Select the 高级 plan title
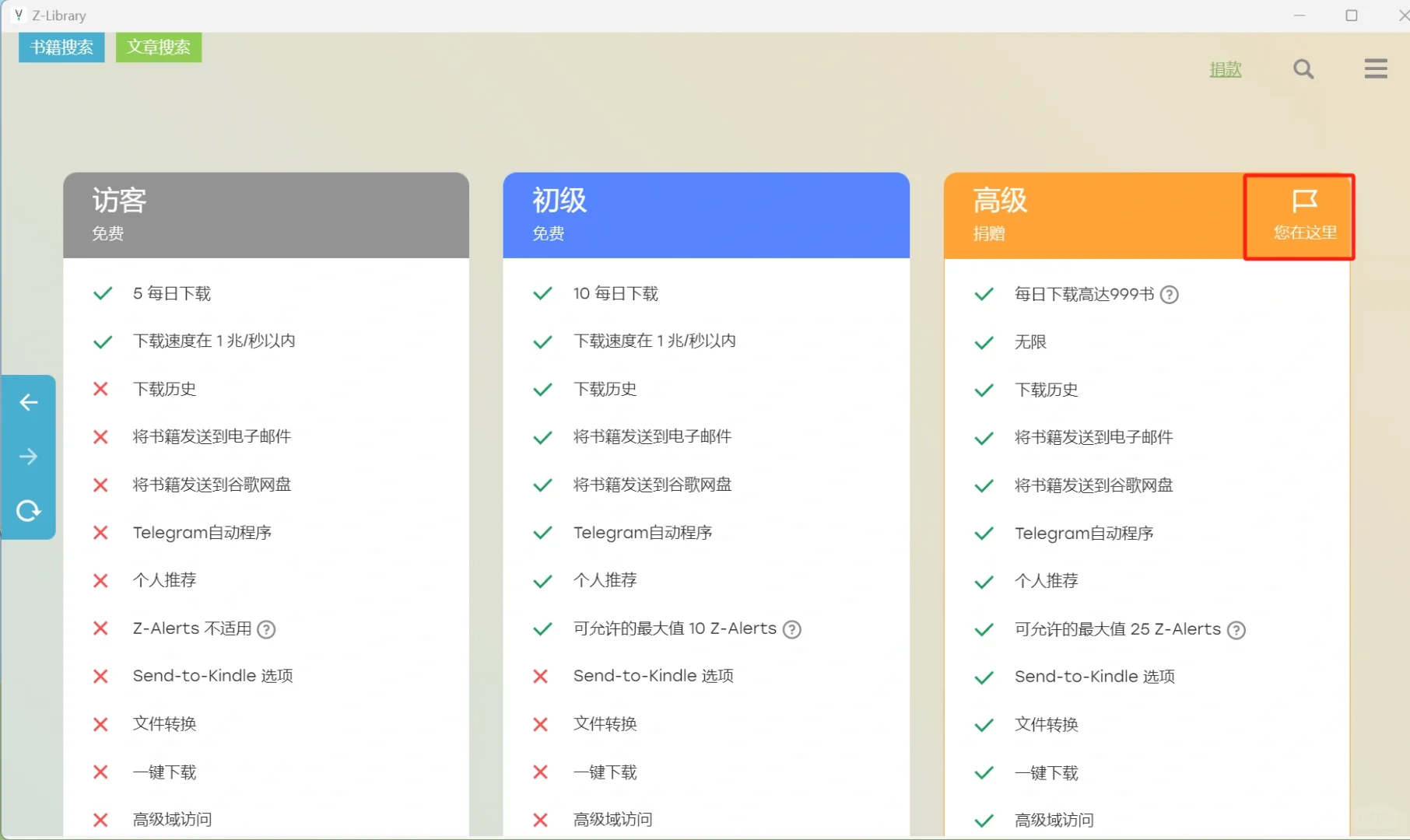Image resolution: width=1410 pixels, height=840 pixels. click(1000, 201)
